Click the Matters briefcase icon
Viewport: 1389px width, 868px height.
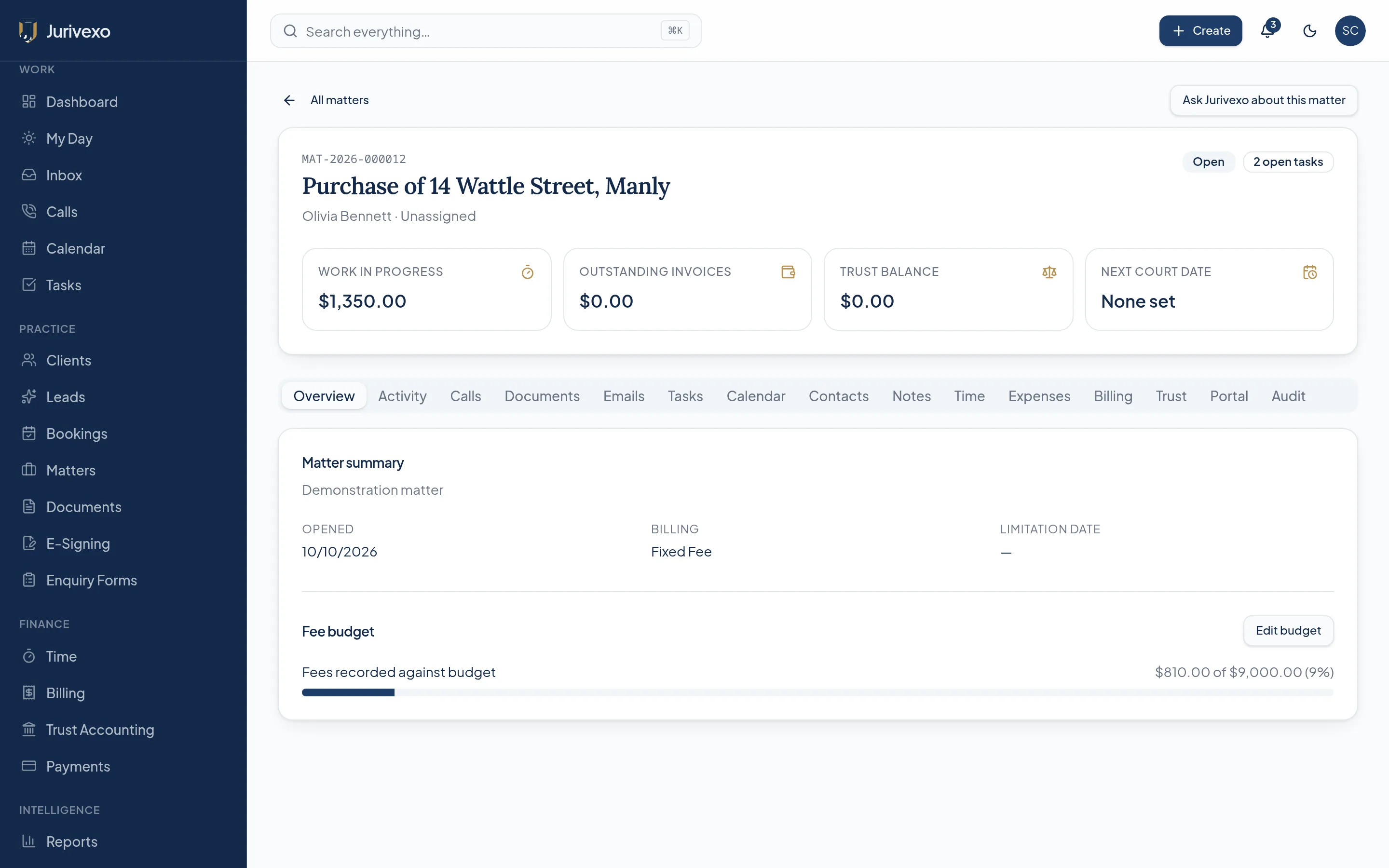(x=29, y=471)
